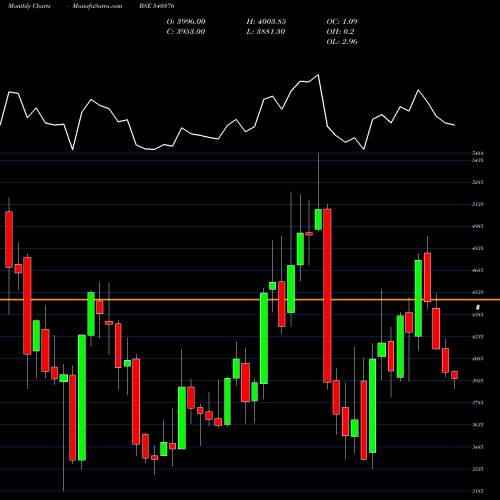Viewport: 500px width, 500px height.
Task: Click the 5494 price axis label
Action: [478, 153]
